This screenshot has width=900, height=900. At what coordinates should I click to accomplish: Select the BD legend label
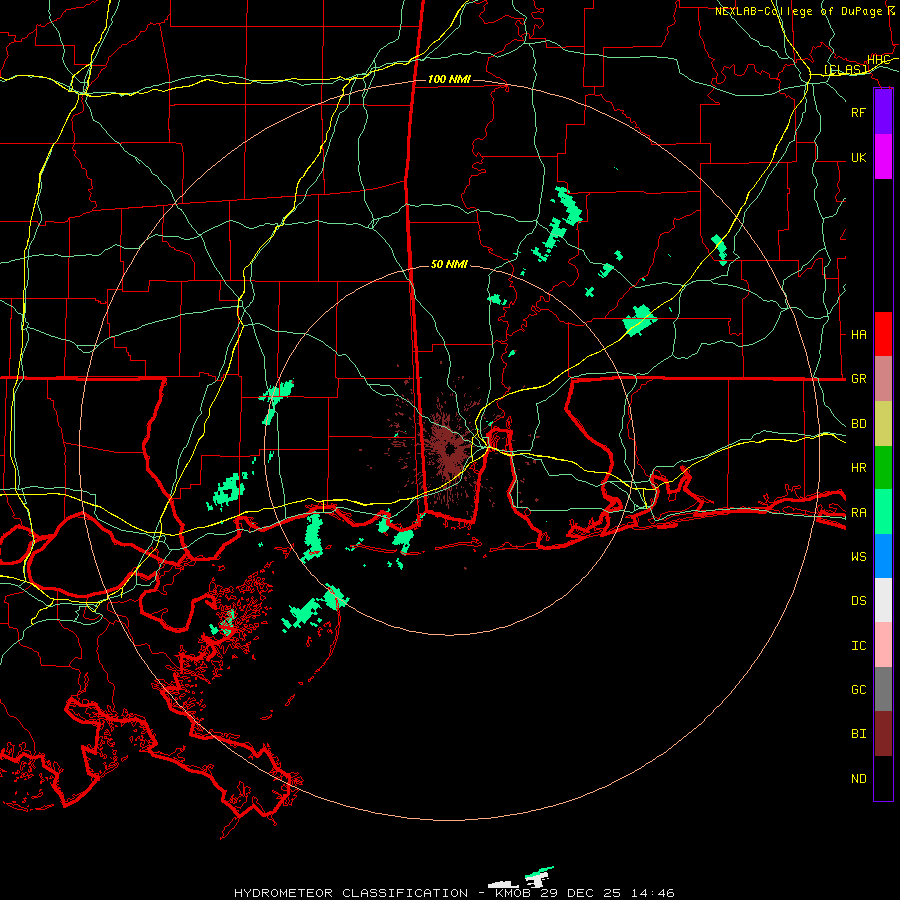click(859, 424)
